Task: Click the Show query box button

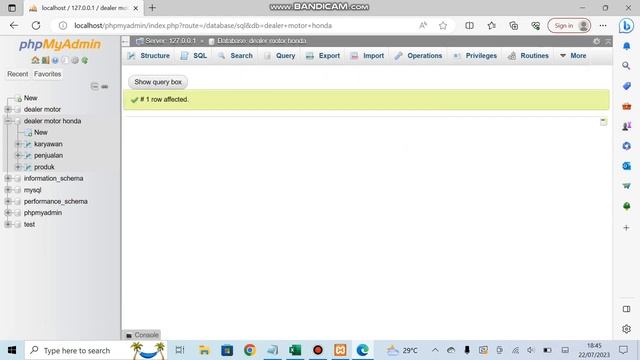Action: [158, 82]
